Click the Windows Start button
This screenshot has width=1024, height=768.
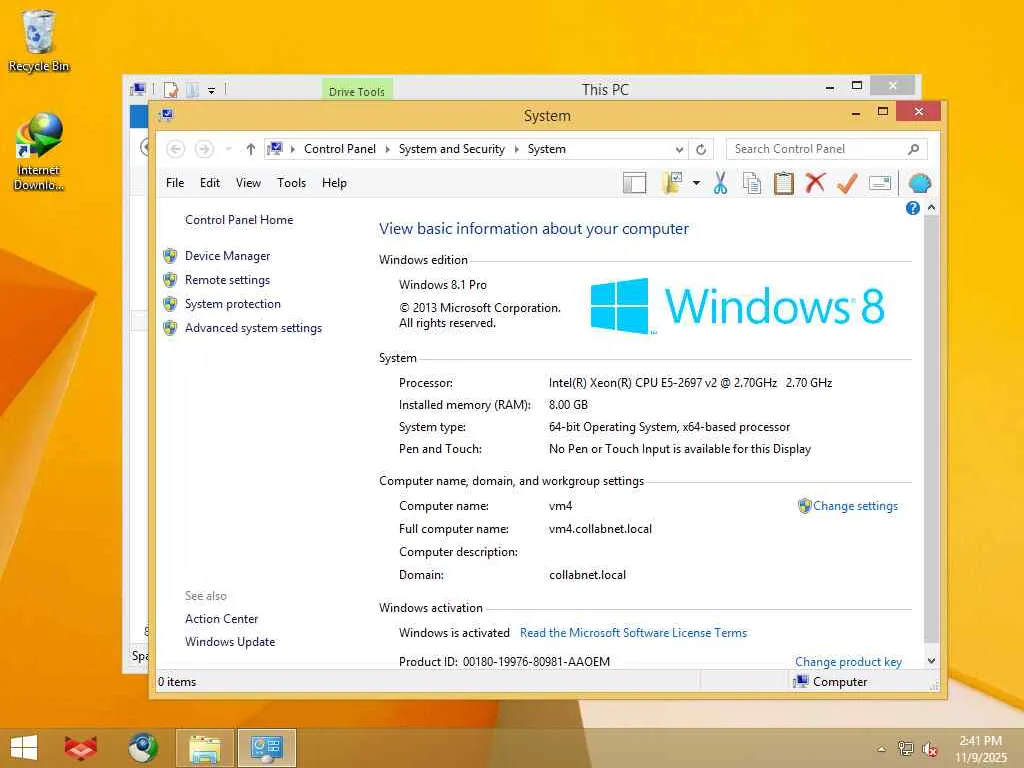(x=24, y=748)
